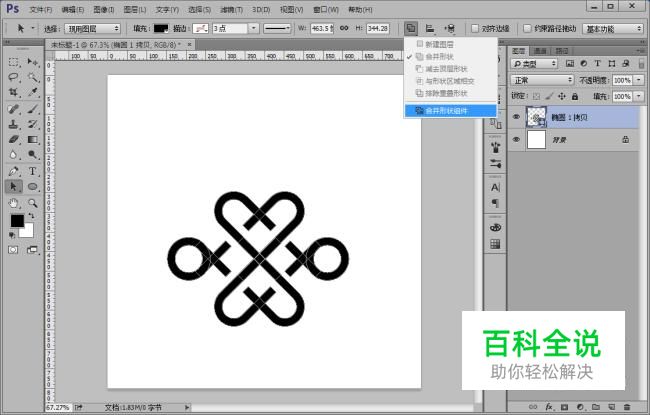Toggle lock image pixels brush icon
650x415 pixels.
[x=549, y=96]
